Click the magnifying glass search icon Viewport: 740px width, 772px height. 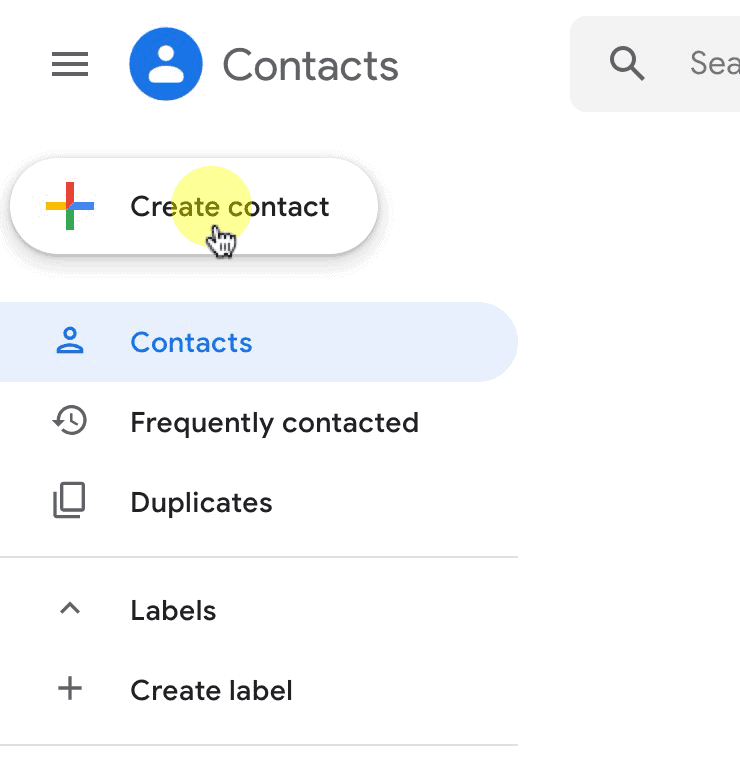pos(627,64)
